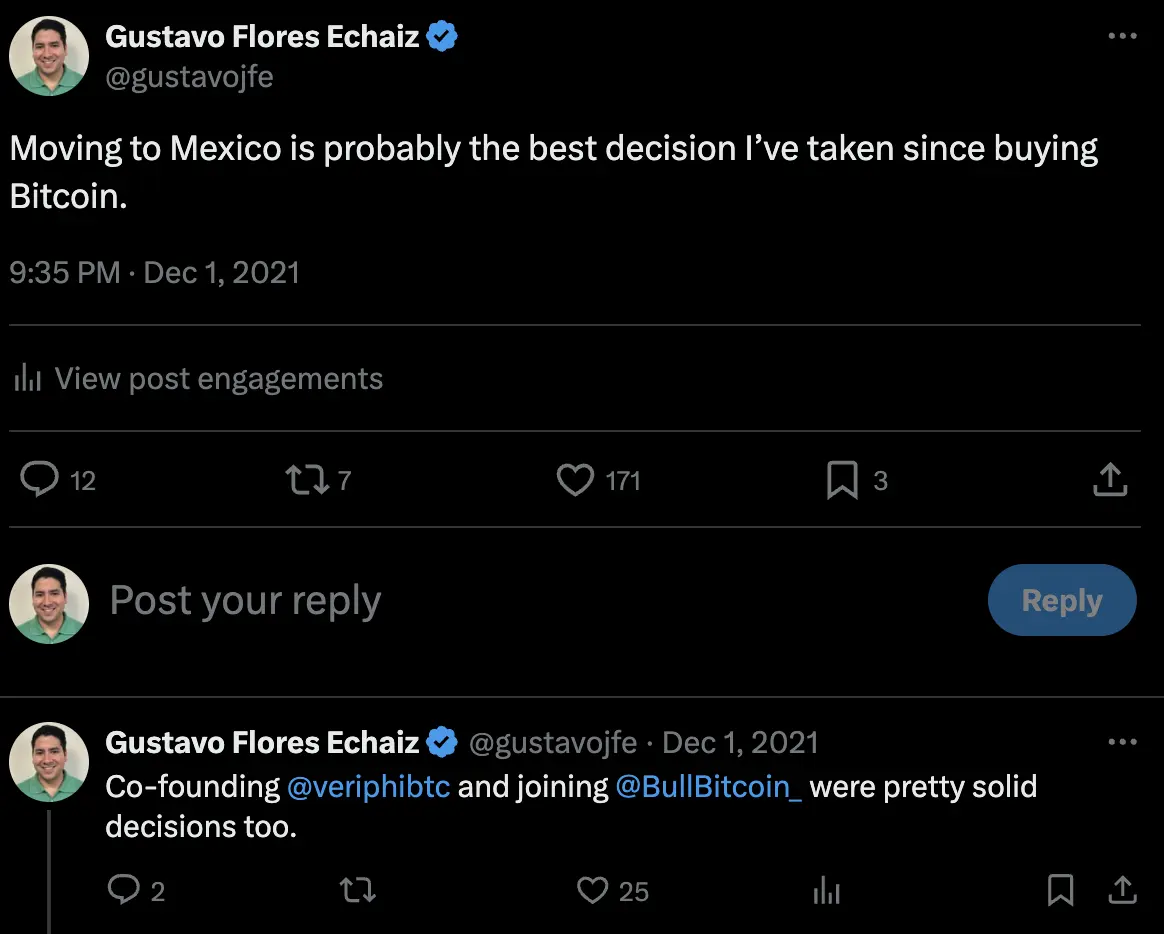Screen dimensions: 1164x934
Task: Share the follow-up tweet
Action: pos(1123,890)
